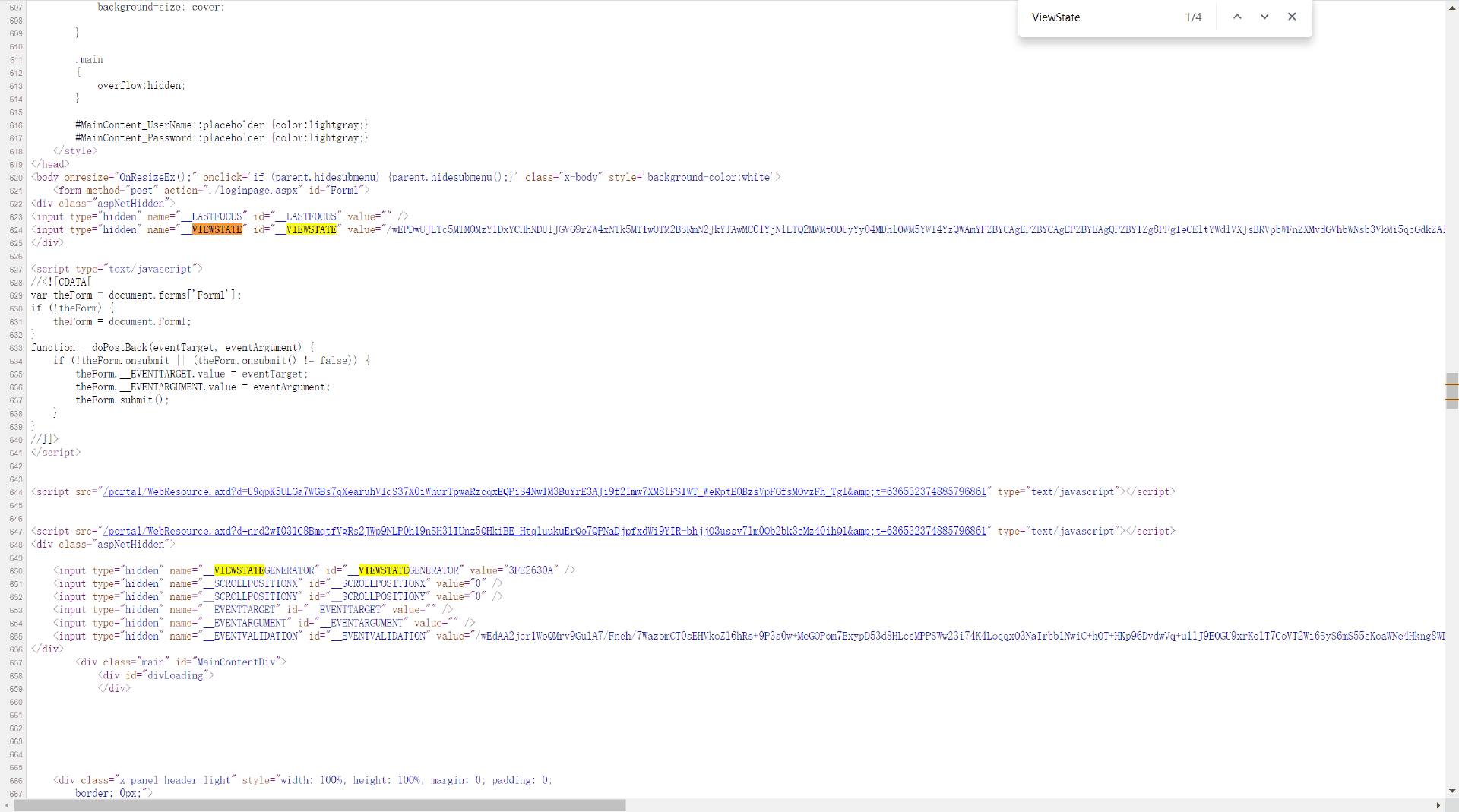This screenshot has width=1459, height=812.
Task: Click div class="main" id="MainContentDiv" line
Action: point(181,662)
